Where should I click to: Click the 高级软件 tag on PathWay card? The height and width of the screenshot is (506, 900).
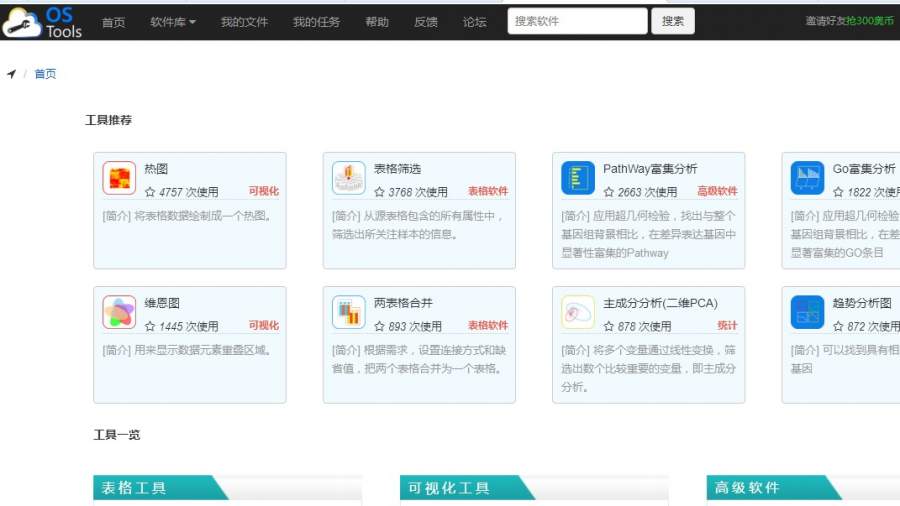[717, 191]
